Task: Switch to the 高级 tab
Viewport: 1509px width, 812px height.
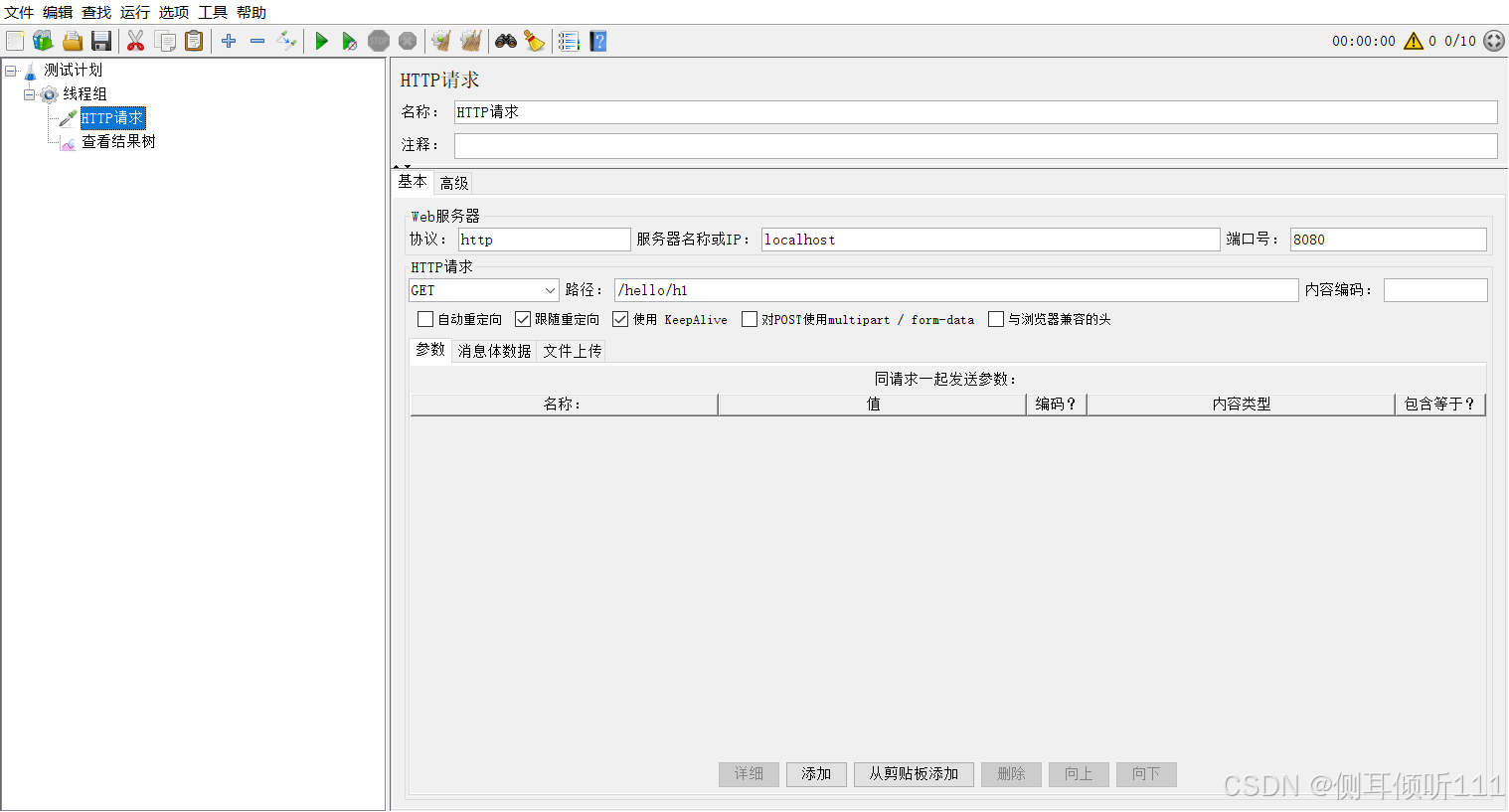Action: click(x=454, y=183)
